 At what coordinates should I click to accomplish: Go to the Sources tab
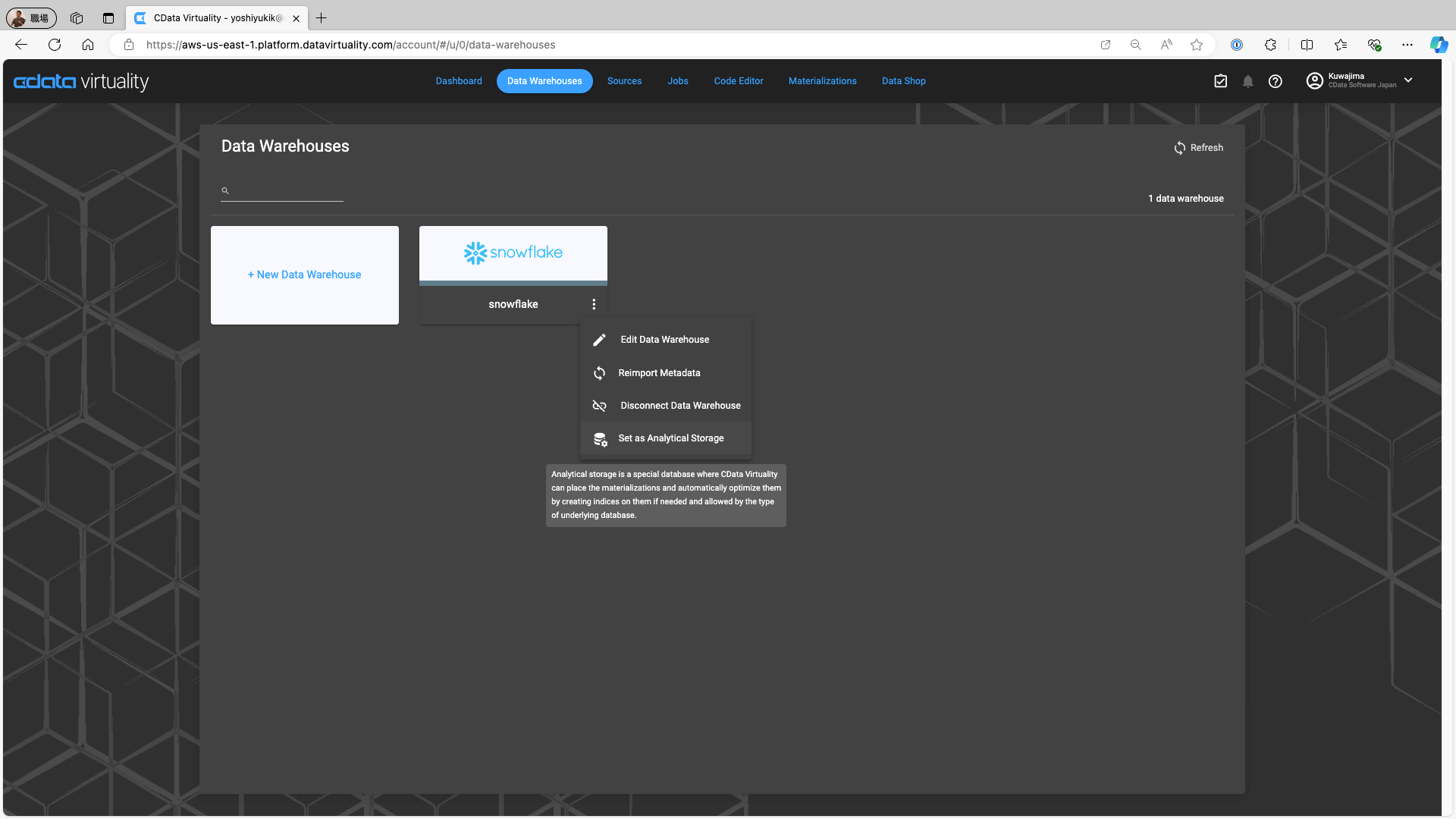pos(624,81)
